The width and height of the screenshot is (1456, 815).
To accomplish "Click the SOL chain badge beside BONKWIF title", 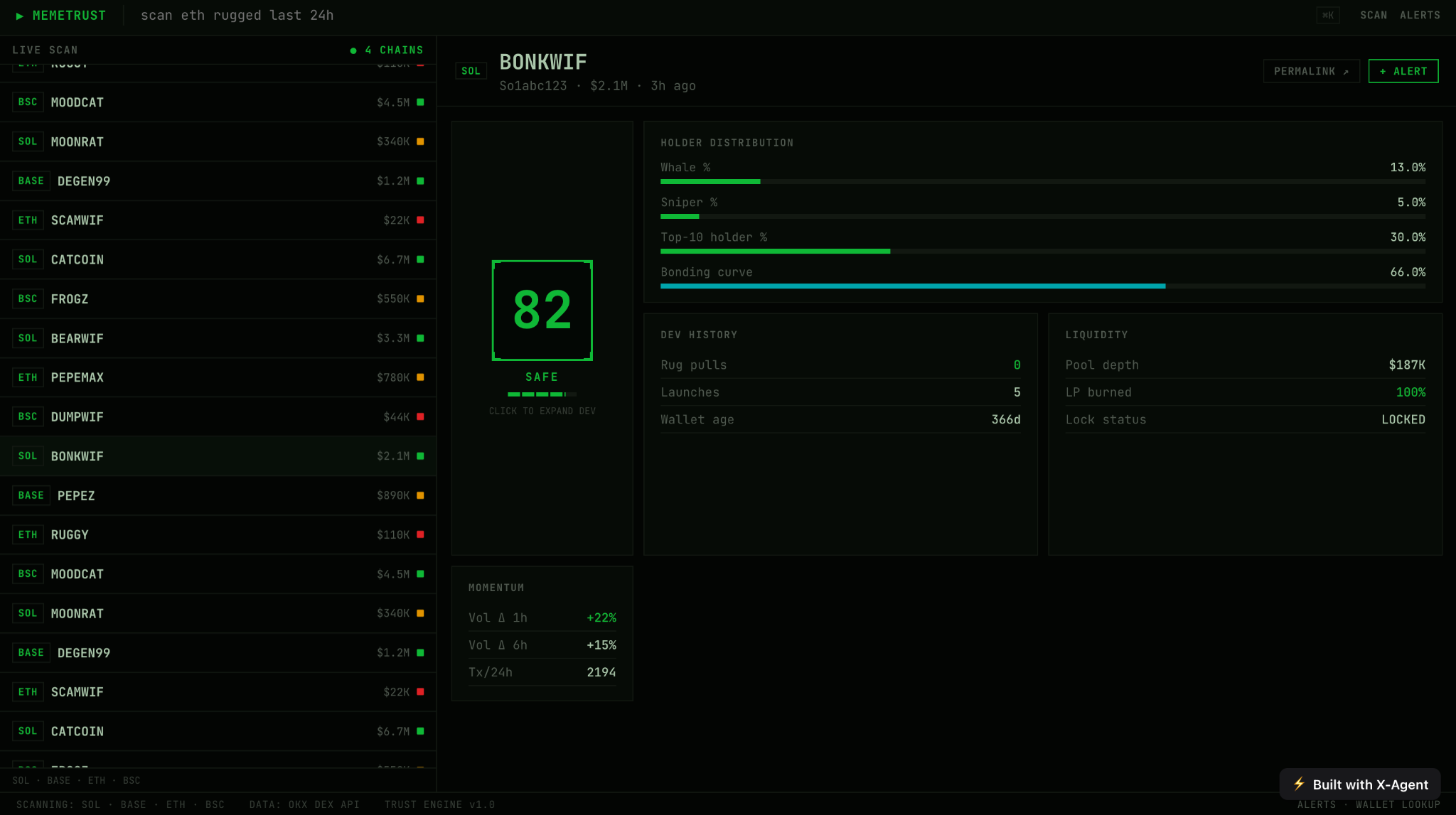I will (471, 71).
